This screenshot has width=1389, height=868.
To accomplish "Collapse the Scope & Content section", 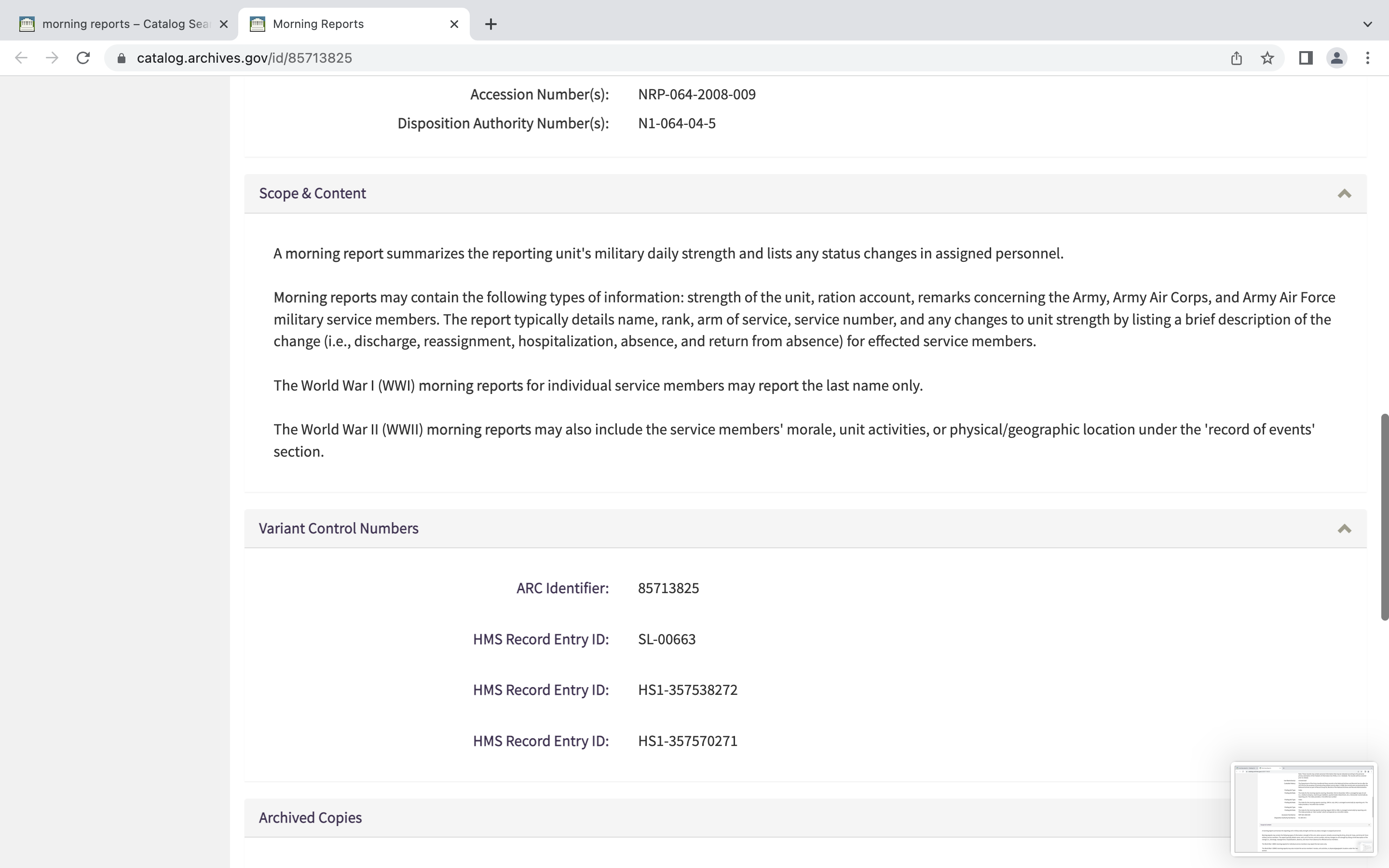I will (x=1344, y=193).
